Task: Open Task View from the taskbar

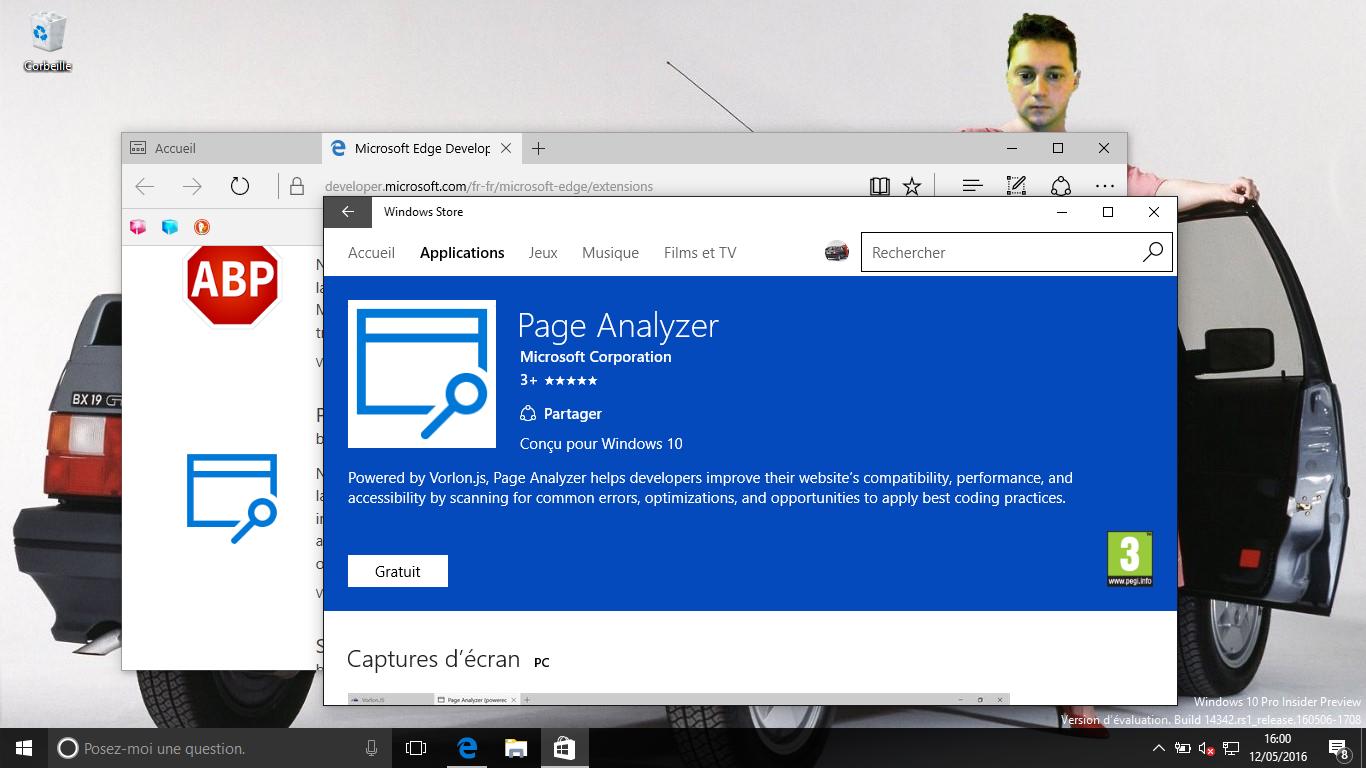Action: click(x=416, y=748)
